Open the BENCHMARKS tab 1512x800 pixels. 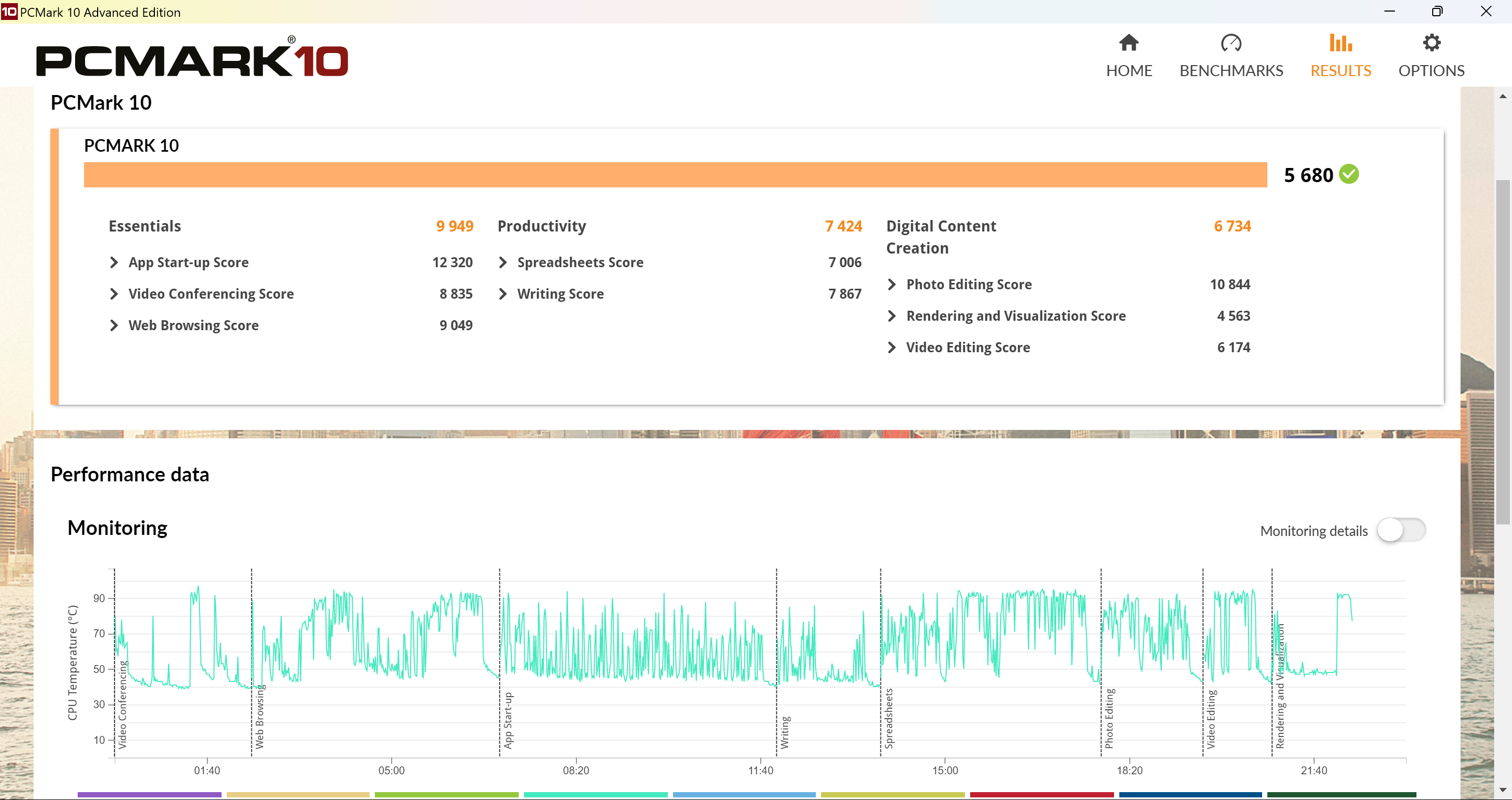coord(1231,56)
